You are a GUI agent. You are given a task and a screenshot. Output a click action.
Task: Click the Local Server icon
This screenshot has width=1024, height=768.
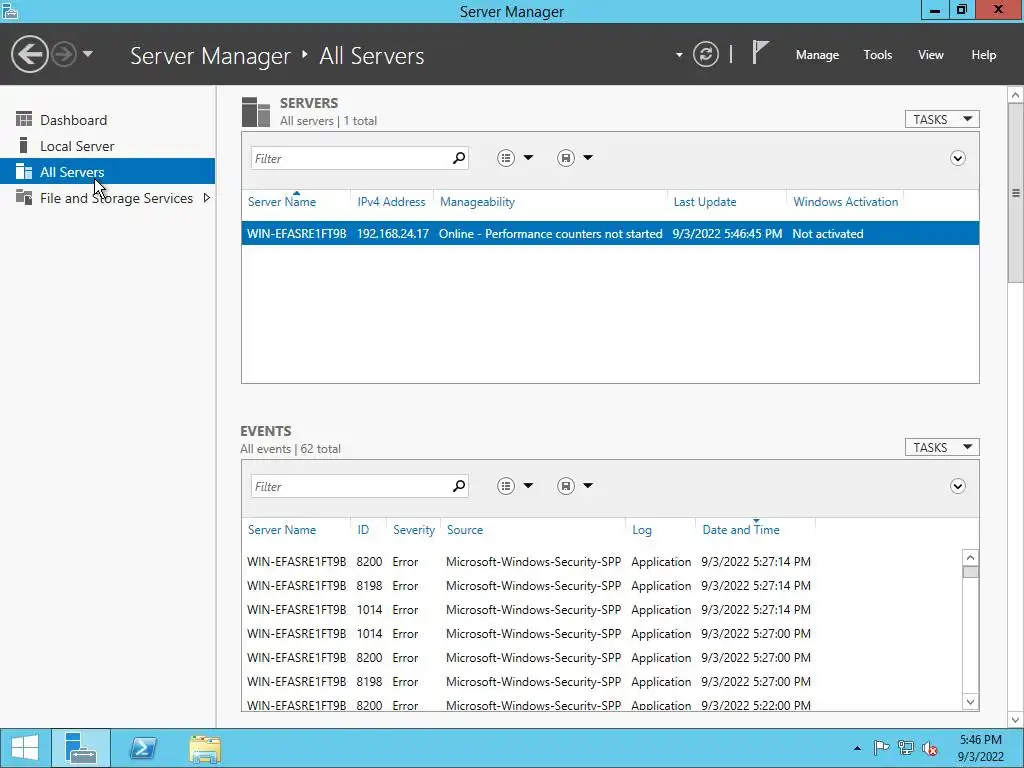(x=24, y=145)
